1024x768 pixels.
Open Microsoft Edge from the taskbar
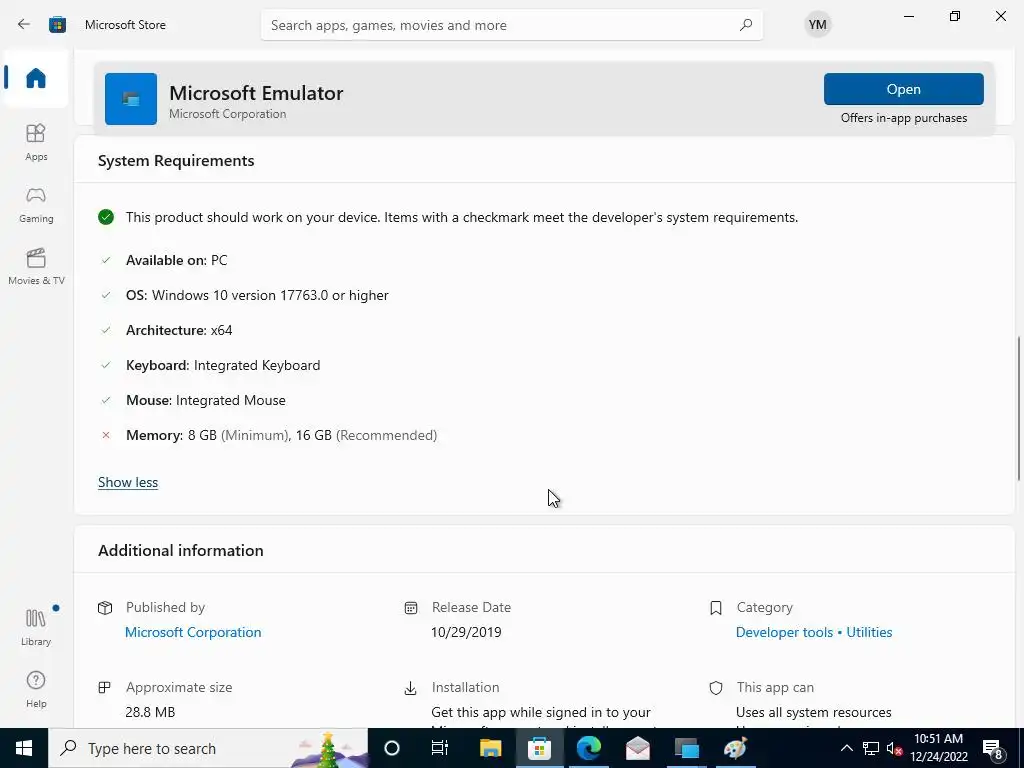(x=588, y=748)
